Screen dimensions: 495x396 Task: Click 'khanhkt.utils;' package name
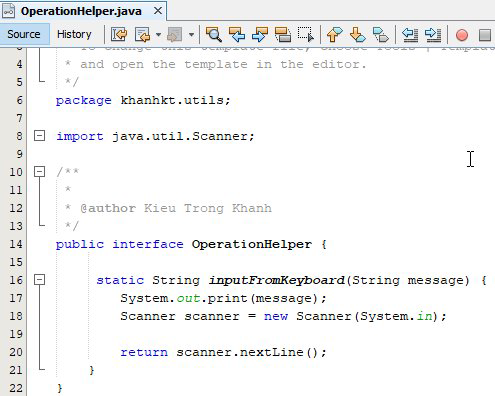(x=175, y=100)
